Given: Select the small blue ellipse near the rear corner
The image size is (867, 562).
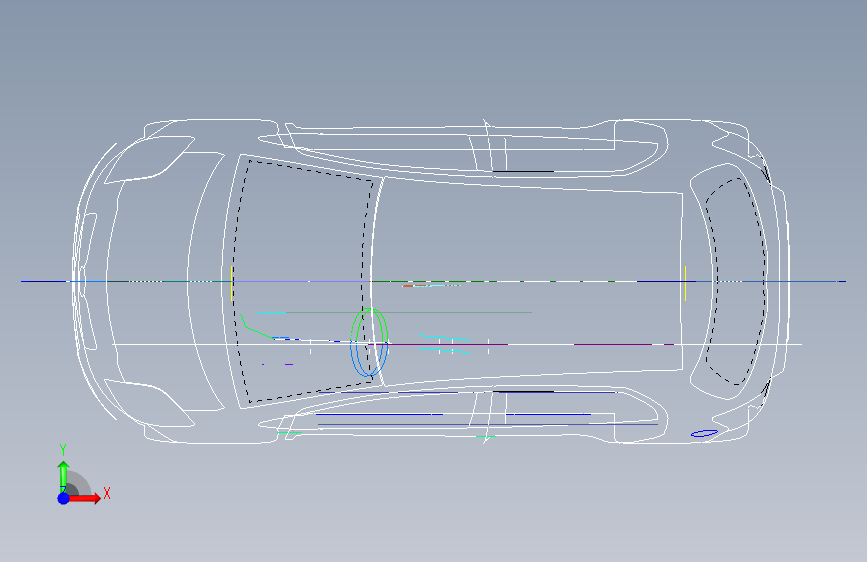Looking at the screenshot, I should [x=704, y=433].
